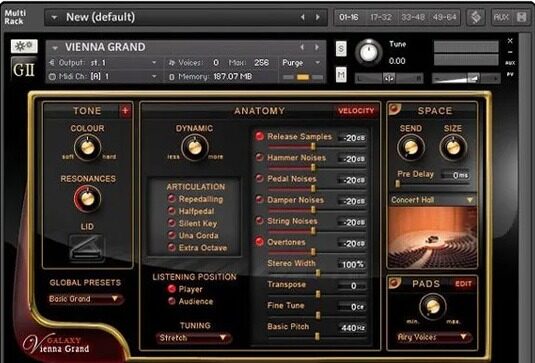
Task: Select previous Vienna Grand instrument arrow
Action: 302,47
